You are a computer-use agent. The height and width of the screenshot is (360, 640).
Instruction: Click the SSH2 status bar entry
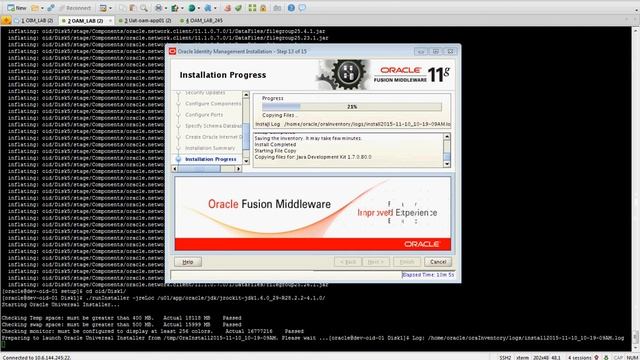pos(505,357)
